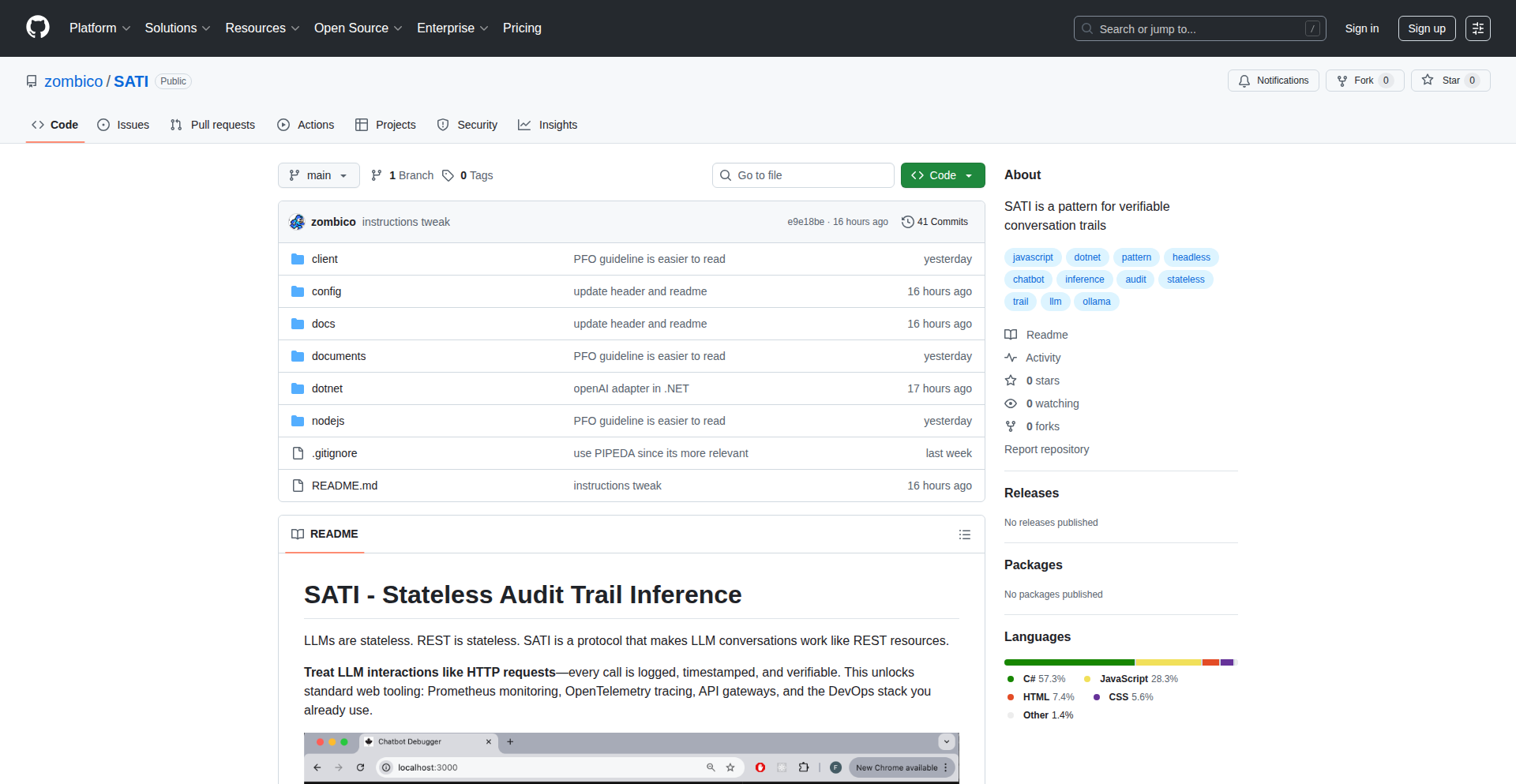Open the README outline list icon
This screenshot has width=1516, height=784.
[964, 535]
